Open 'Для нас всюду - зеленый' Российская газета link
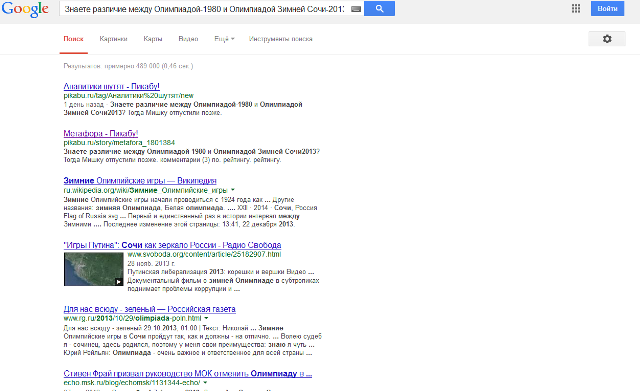Viewport: 640px width, 391px height. [149, 309]
